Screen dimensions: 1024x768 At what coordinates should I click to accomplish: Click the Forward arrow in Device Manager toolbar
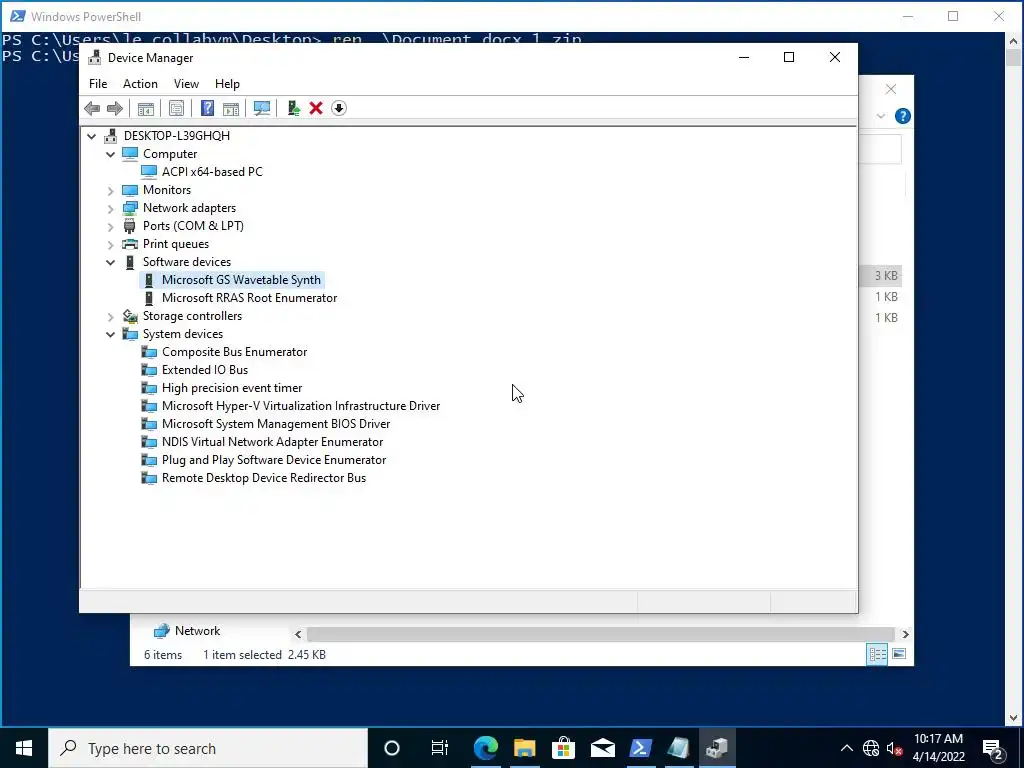coord(115,108)
